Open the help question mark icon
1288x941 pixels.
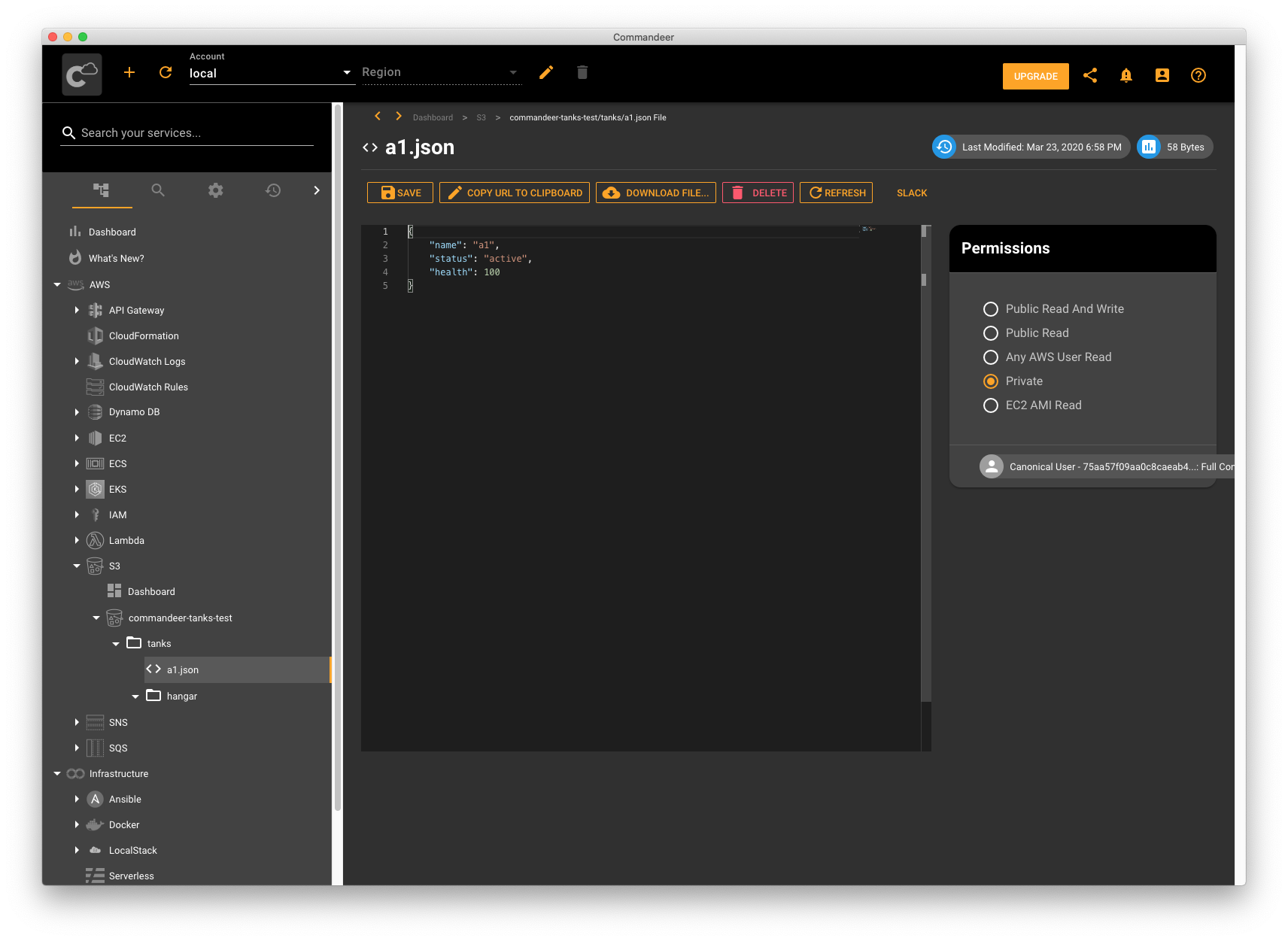pyautogui.click(x=1198, y=75)
